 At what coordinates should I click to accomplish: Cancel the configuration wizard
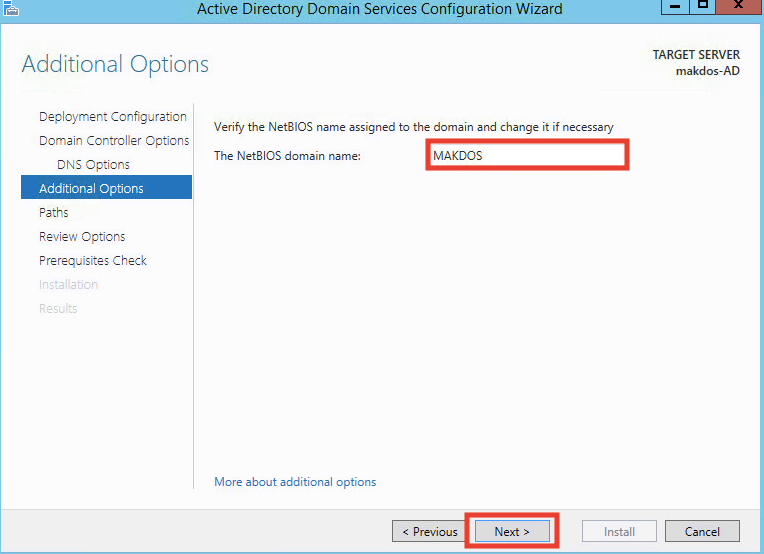coord(702,531)
